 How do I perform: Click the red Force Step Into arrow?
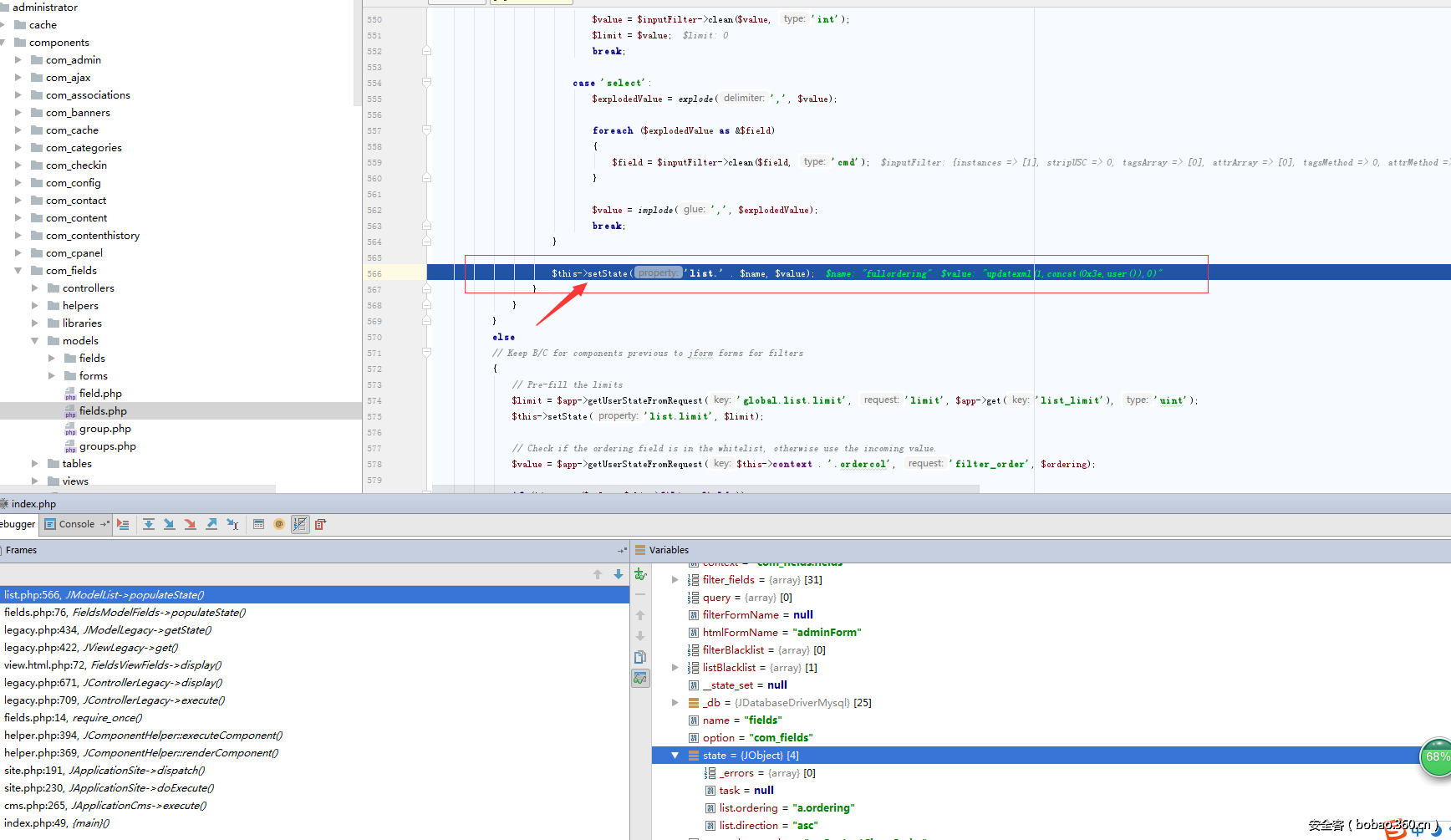[x=190, y=524]
